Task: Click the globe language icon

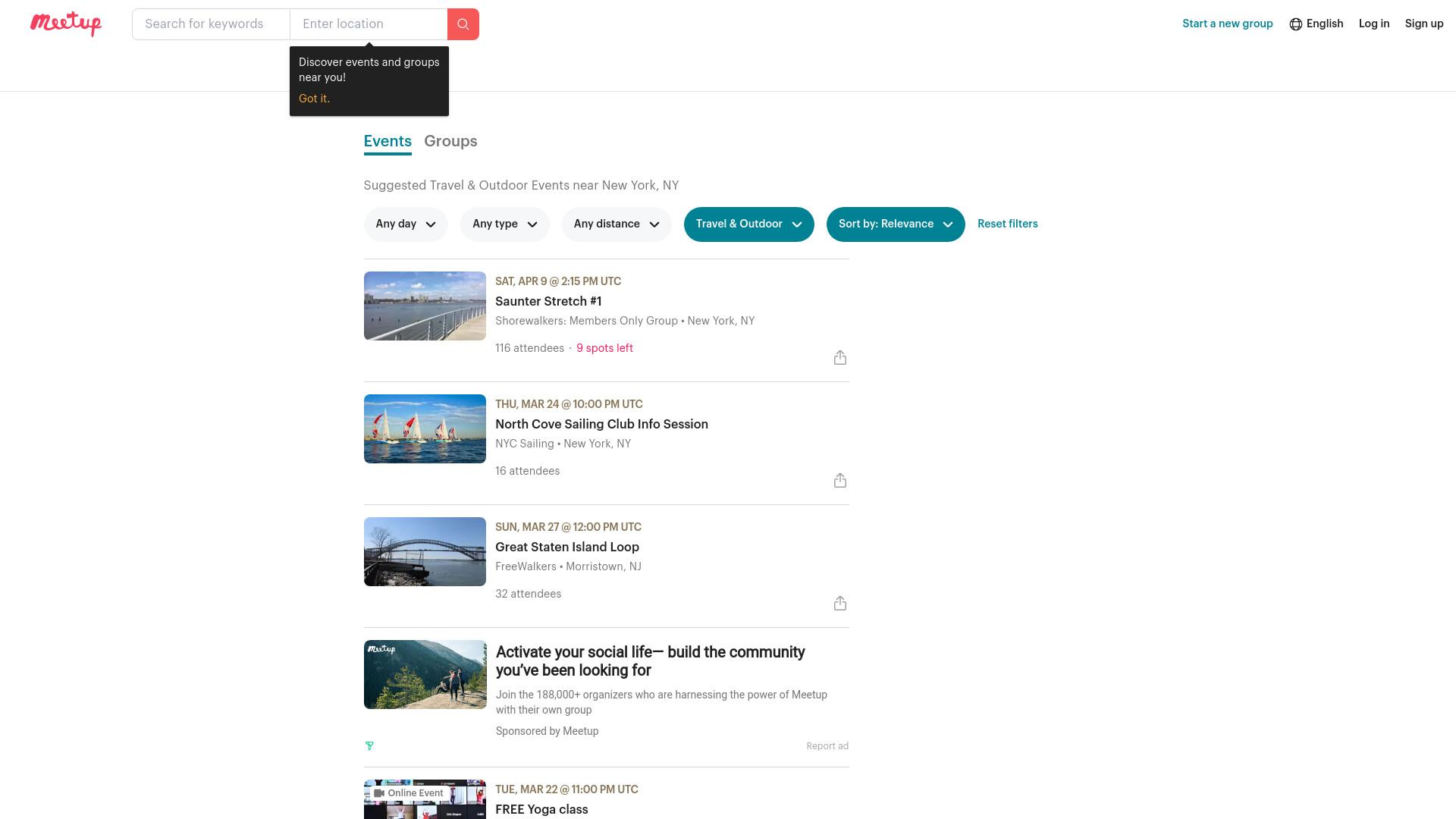Action: coord(1296,24)
